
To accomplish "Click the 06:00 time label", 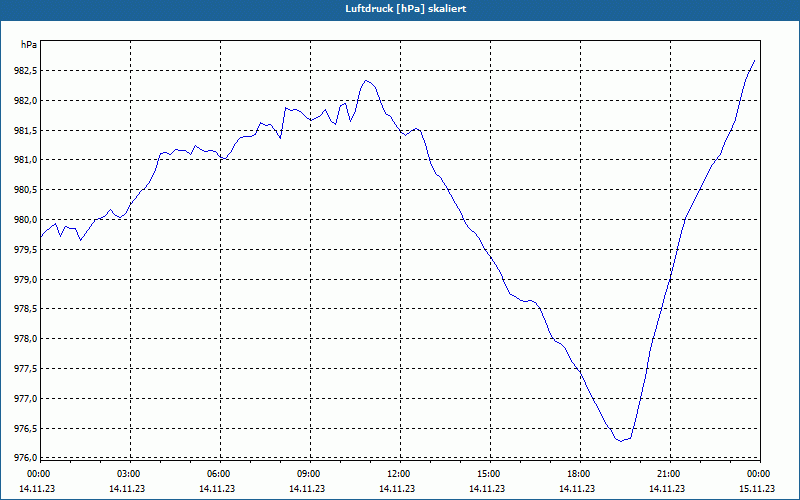I will click(218, 474).
